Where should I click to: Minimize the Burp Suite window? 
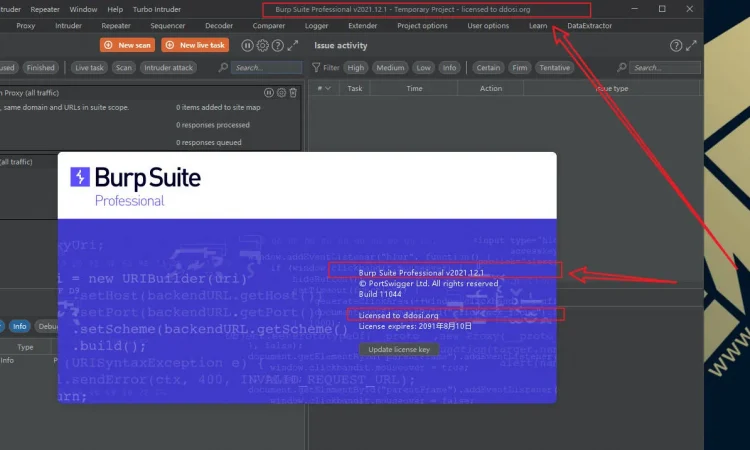click(634, 9)
